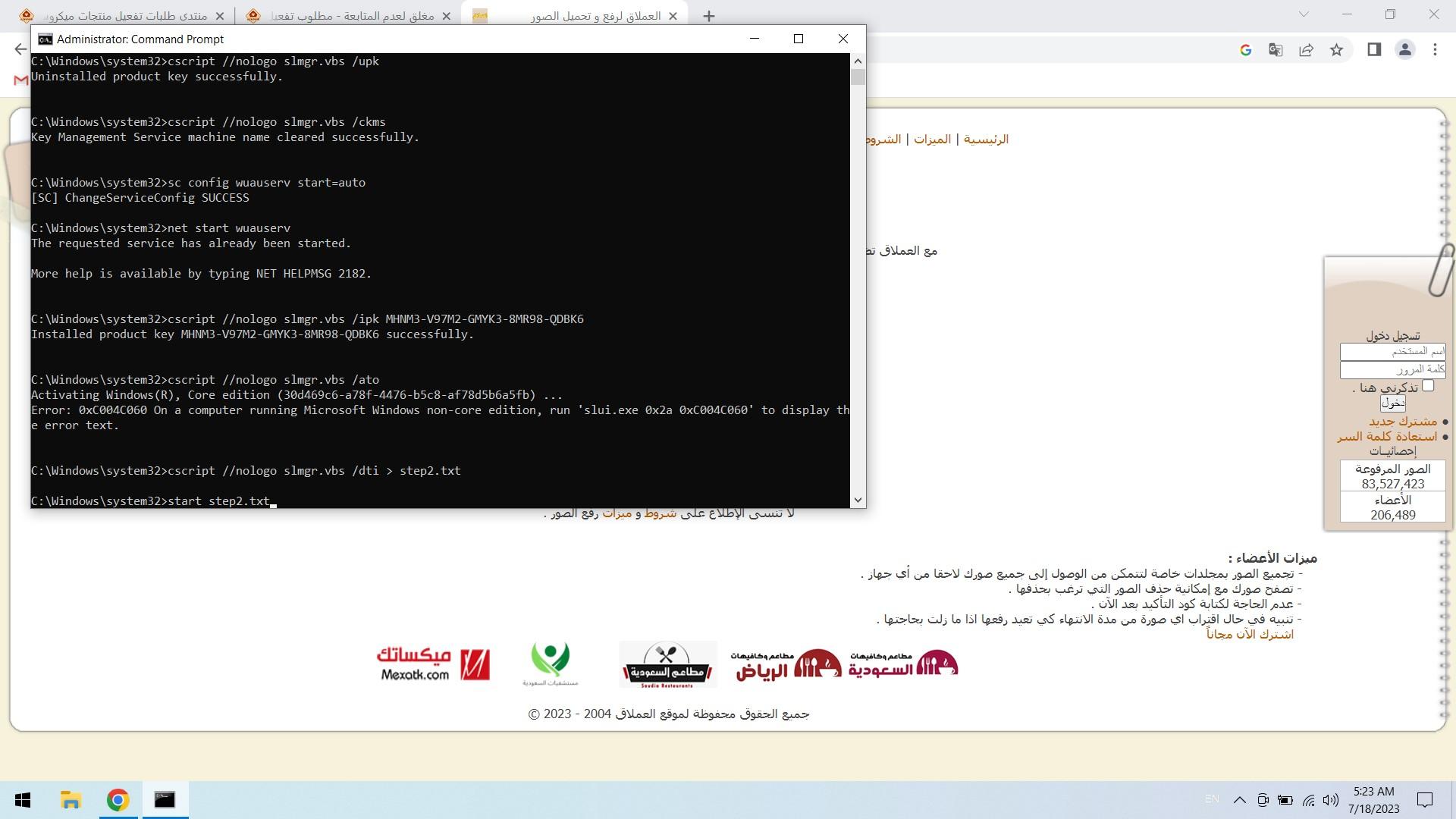Open the Saudi hospitals green banner
The height and width of the screenshot is (819, 1456).
pos(550,664)
